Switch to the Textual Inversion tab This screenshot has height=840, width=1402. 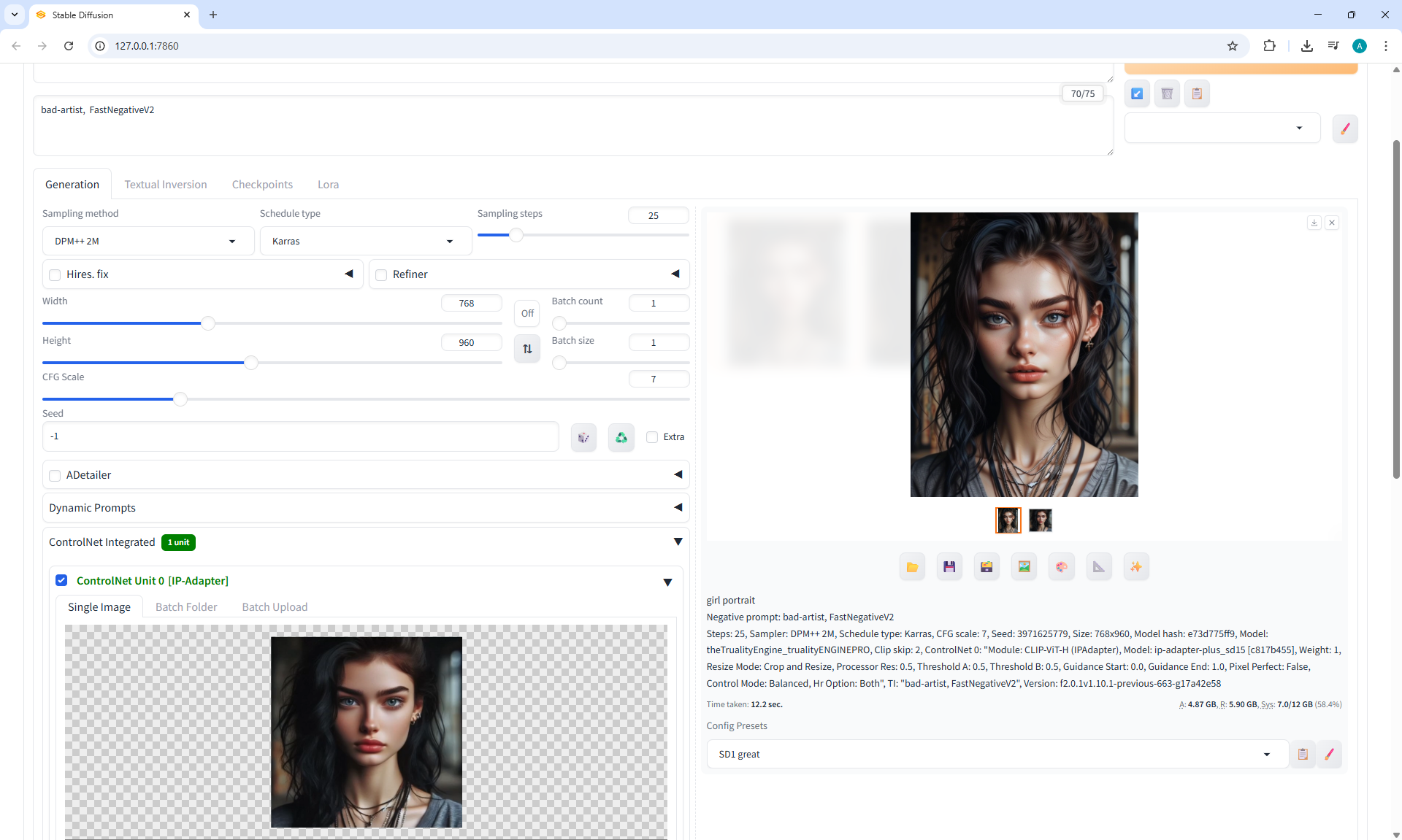tap(166, 185)
